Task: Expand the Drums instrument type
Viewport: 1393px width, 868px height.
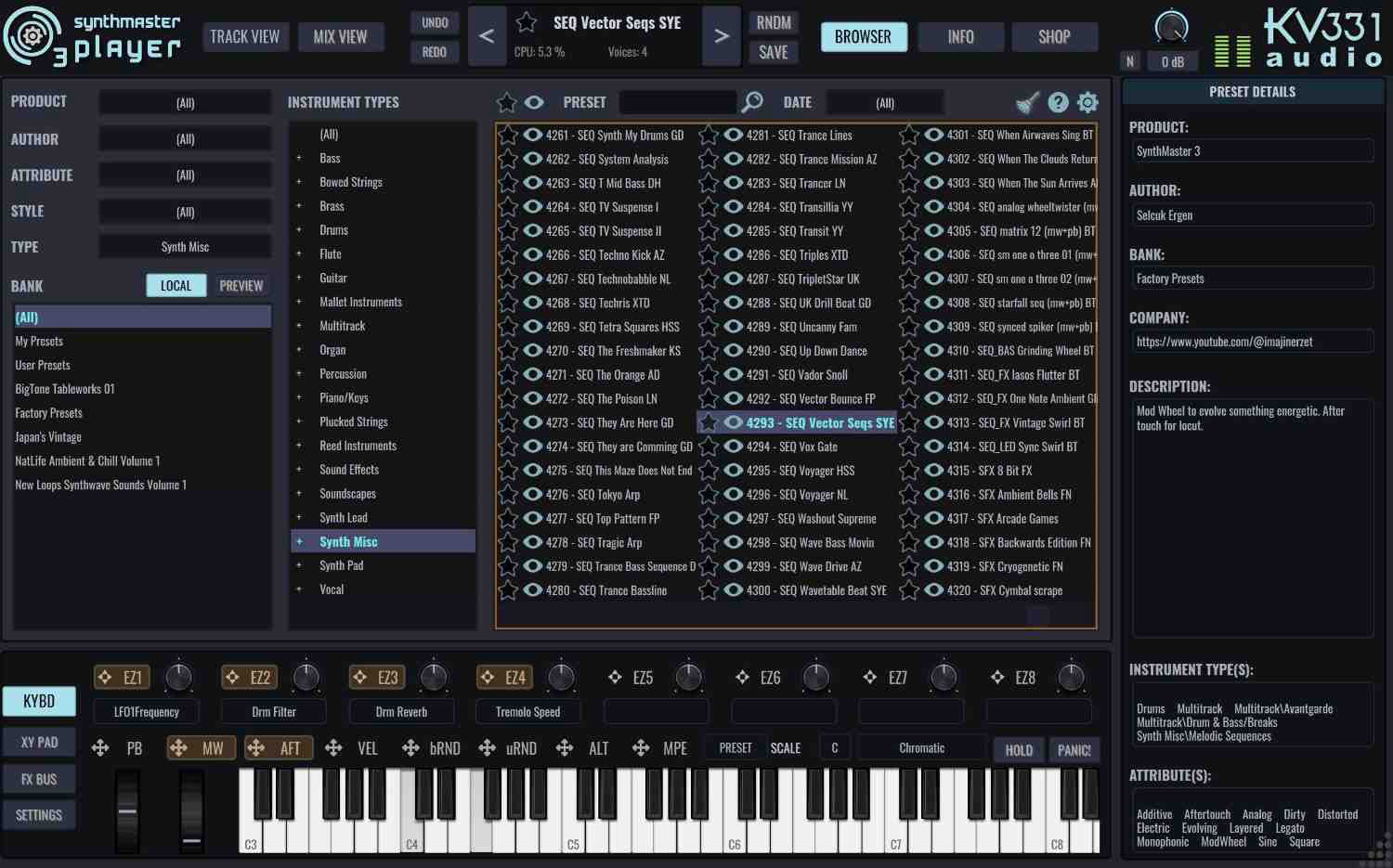Action: coord(299,229)
